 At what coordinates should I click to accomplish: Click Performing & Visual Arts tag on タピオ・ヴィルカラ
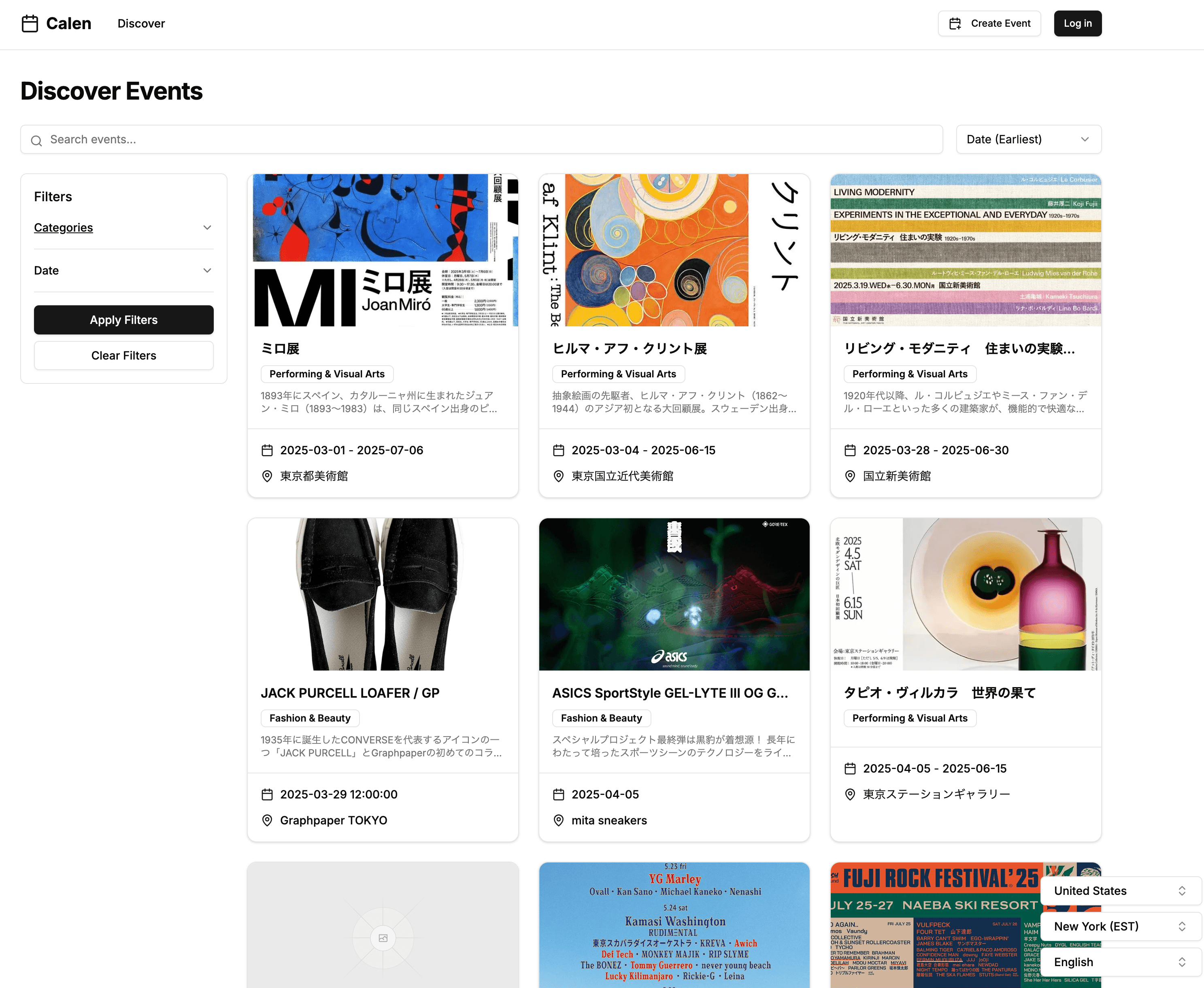point(910,718)
